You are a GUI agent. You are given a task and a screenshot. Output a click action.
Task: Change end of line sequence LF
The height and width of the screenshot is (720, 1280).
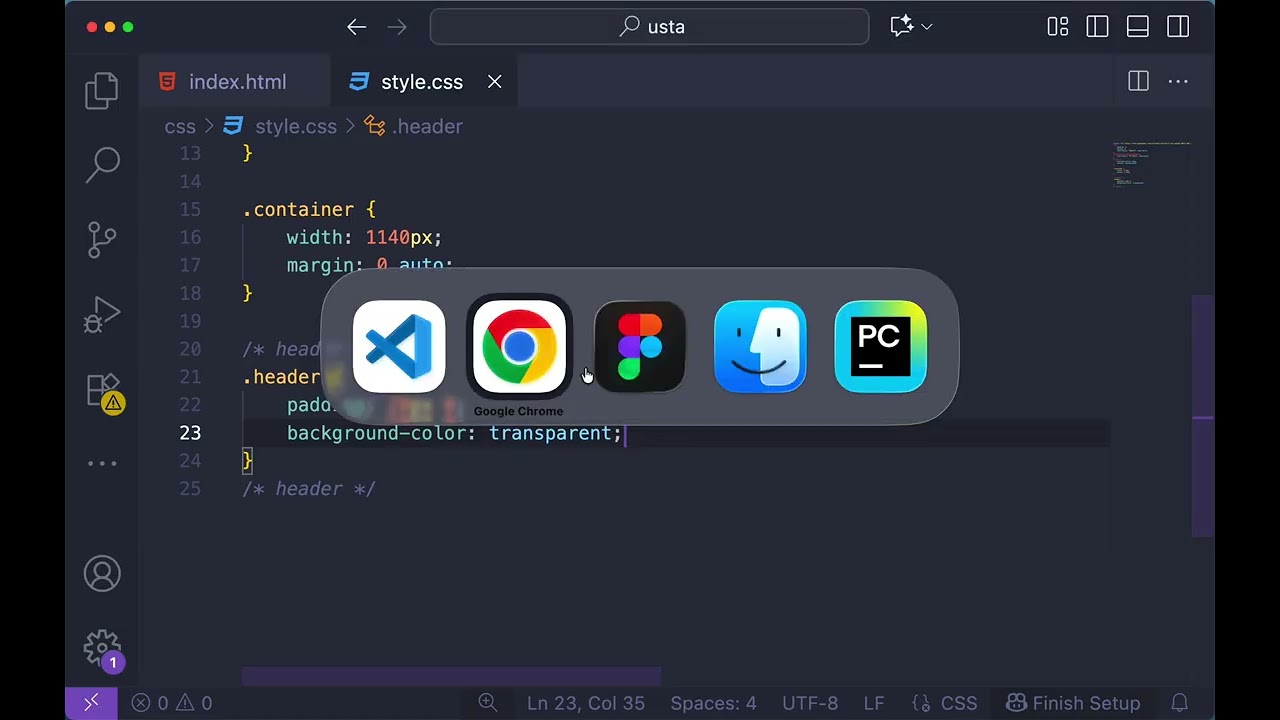pos(874,703)
